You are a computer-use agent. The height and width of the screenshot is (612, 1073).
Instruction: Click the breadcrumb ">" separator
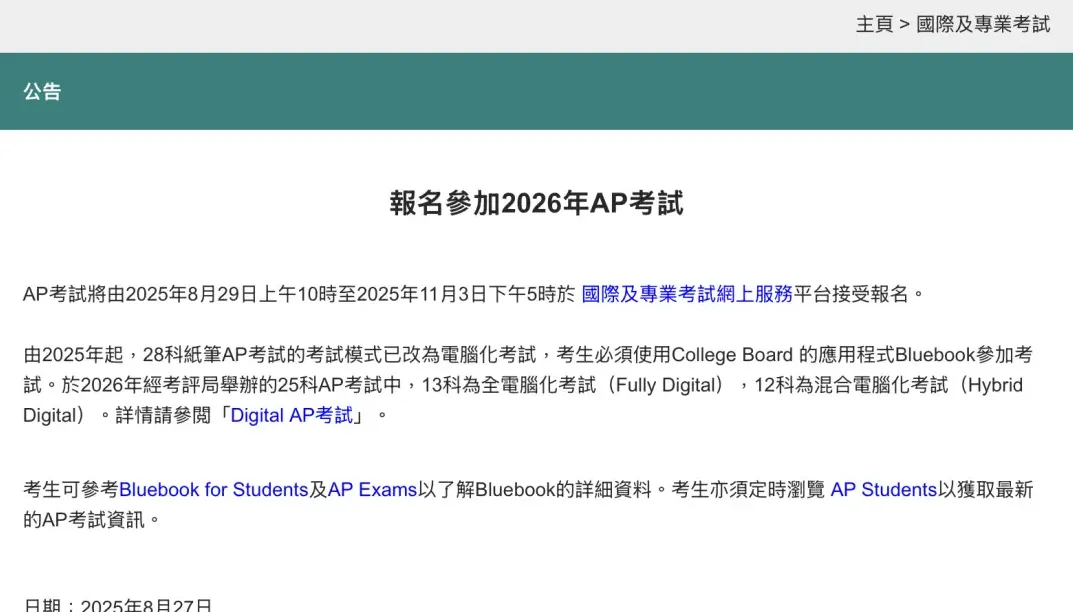904,25
